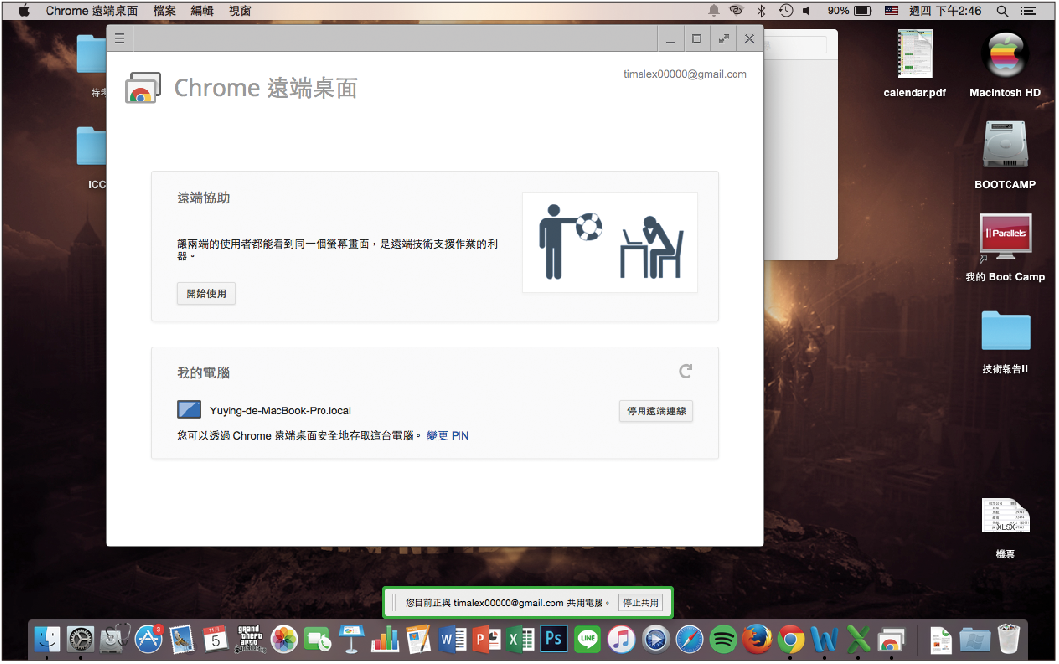
Task: Open Keynote from the Dock
Action: tap(351, 638)
